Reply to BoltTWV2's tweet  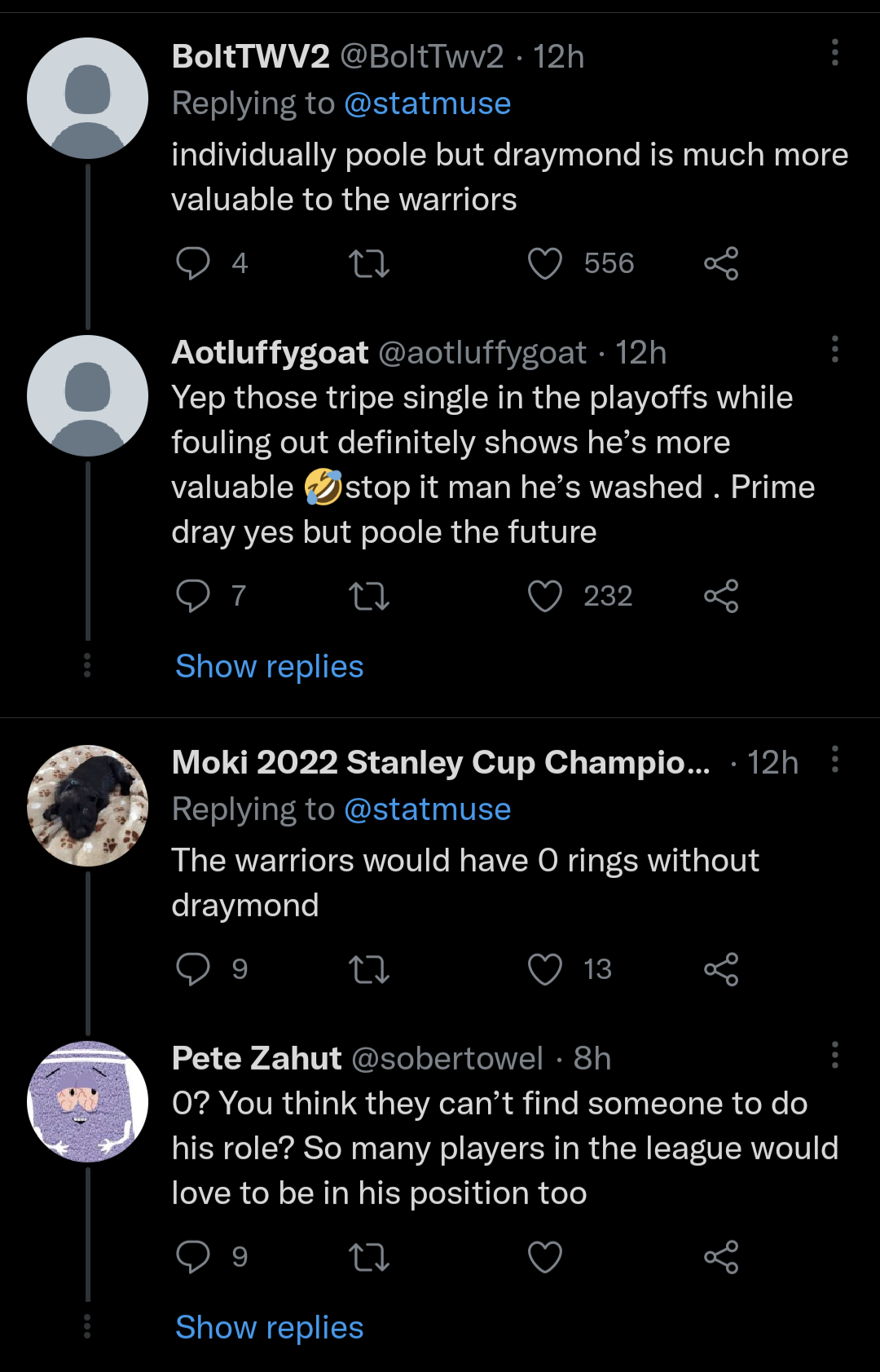[193, 263]
